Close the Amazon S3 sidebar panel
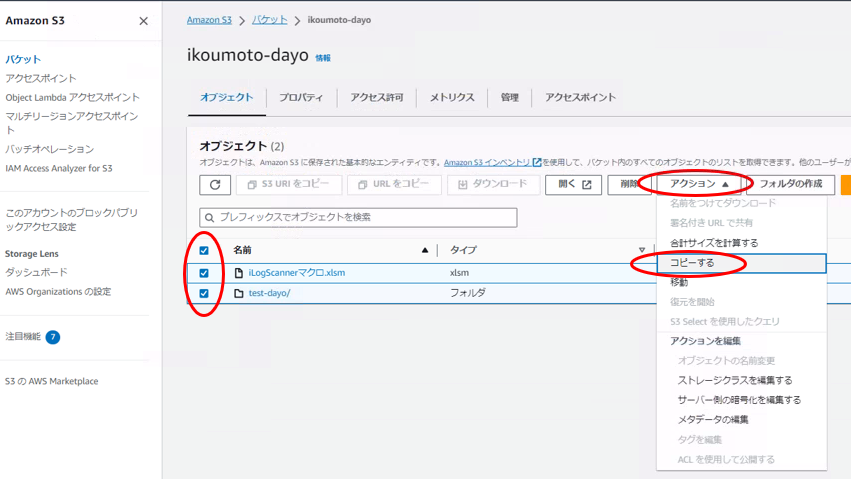Image resolution: width=851 pixels, height=479 pixels. click(143, 21)
